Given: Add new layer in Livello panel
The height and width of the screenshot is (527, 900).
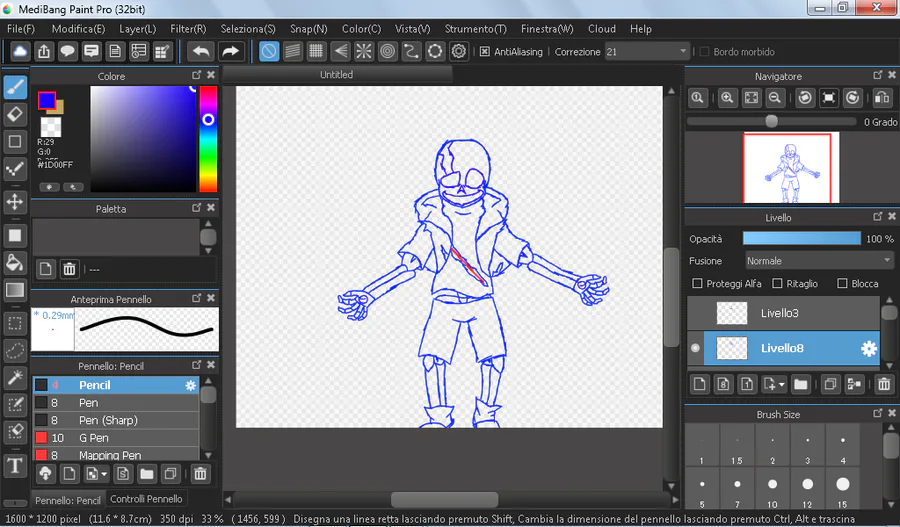Looking at the screenshot, I should (x=699, y=384).
